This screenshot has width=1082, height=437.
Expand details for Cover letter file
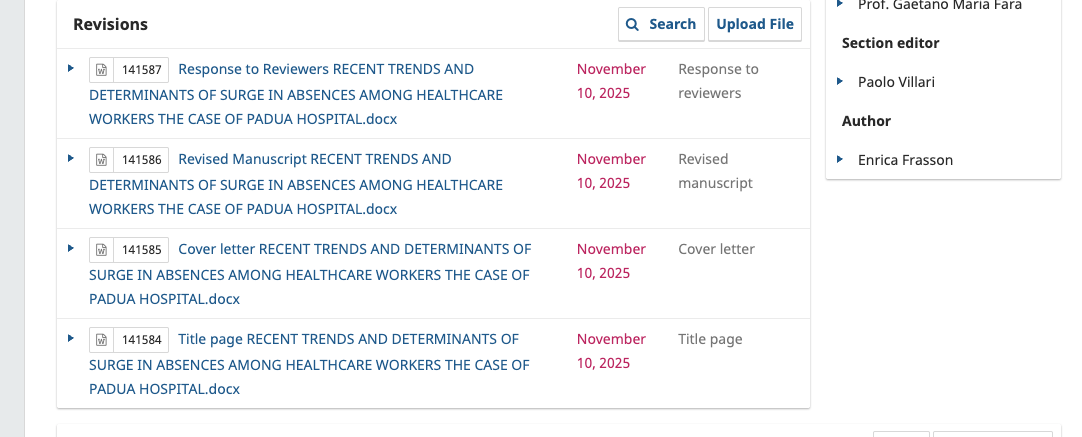coord(71,248)
